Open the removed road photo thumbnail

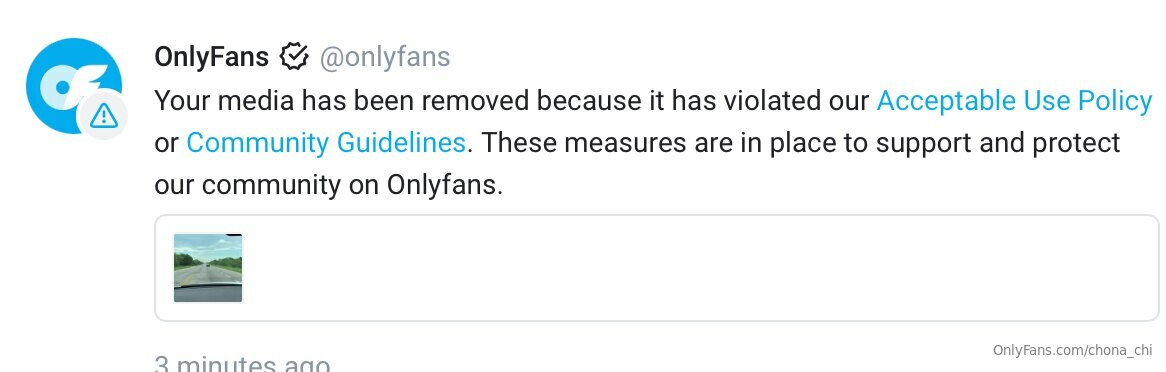207,268
